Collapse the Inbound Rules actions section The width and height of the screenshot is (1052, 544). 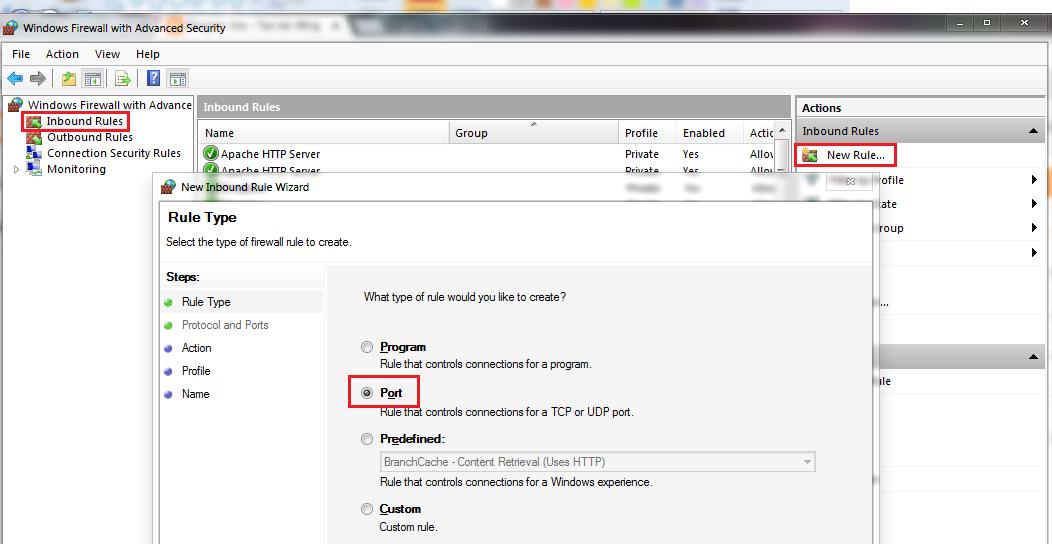pyautogui.click(x=1033, y=131)
